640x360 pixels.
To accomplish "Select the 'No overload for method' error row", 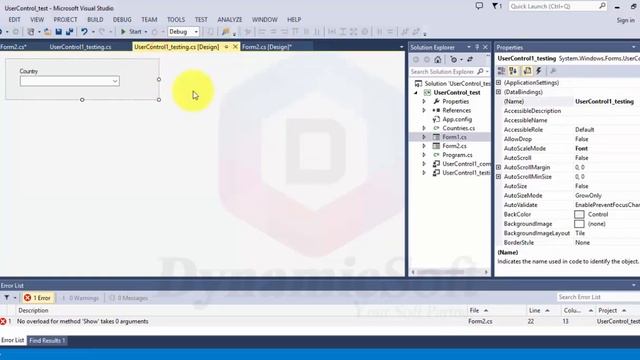I will pyautogui.click(x=320, y=322).
